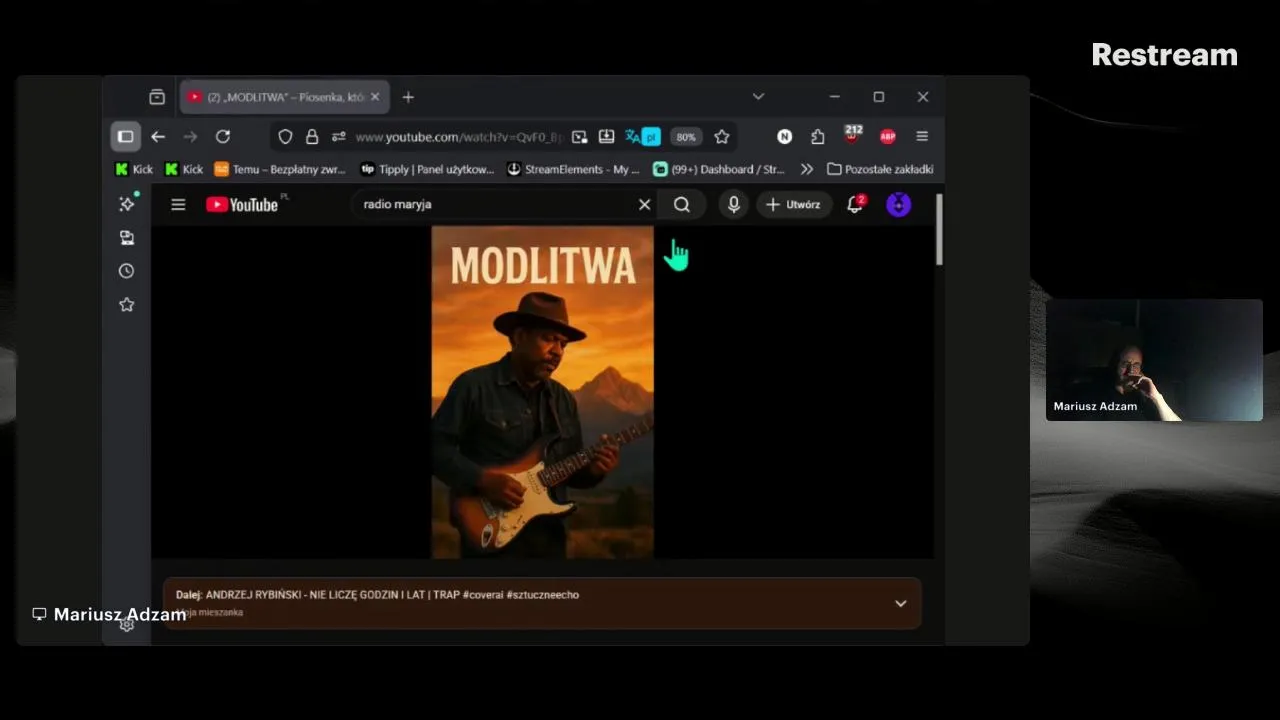Expand the list all tabs chevron

[x=758, y=97]
